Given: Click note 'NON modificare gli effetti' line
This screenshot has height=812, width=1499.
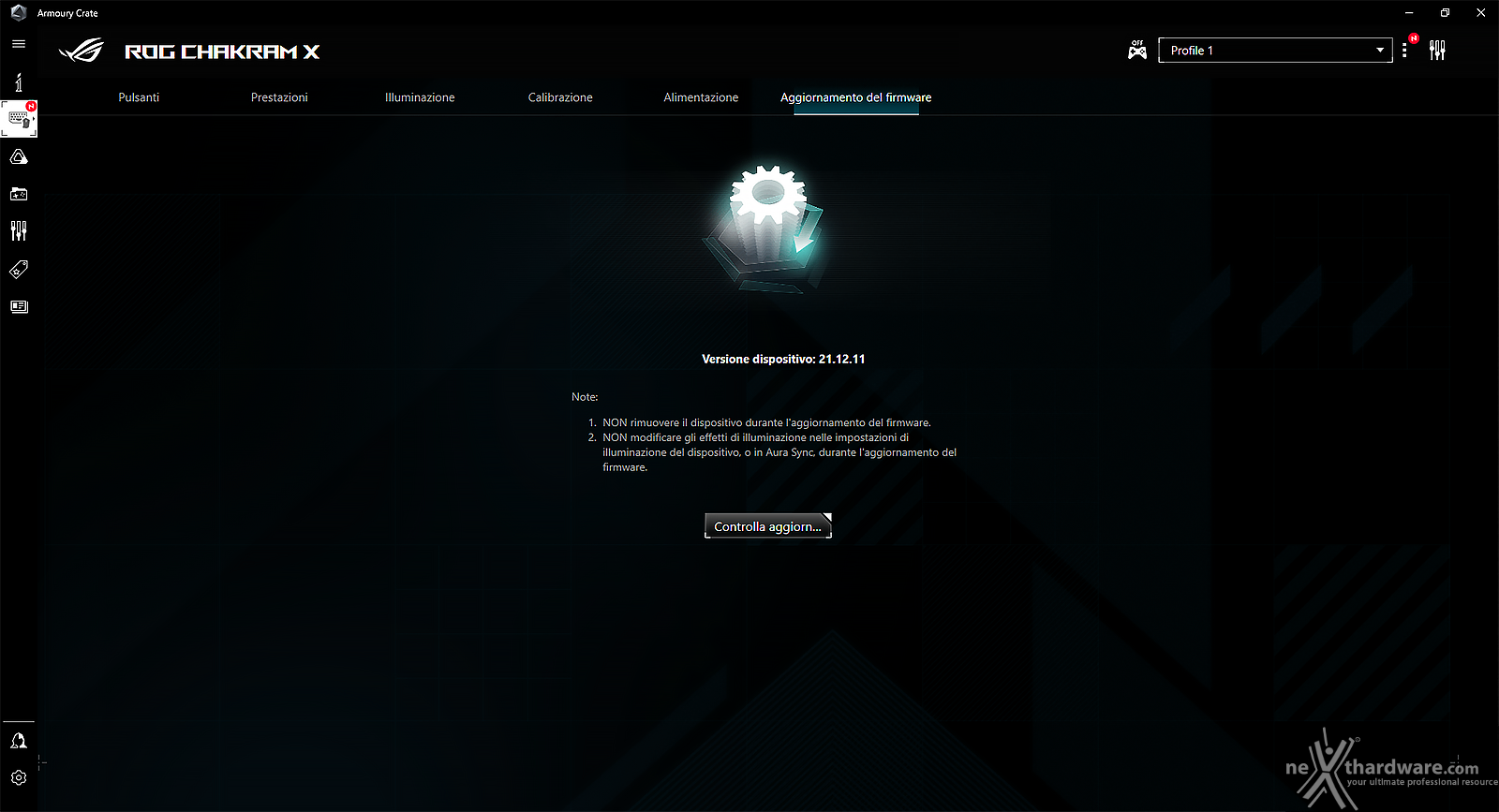Looking at the screenshot, I should pos(779,452).
